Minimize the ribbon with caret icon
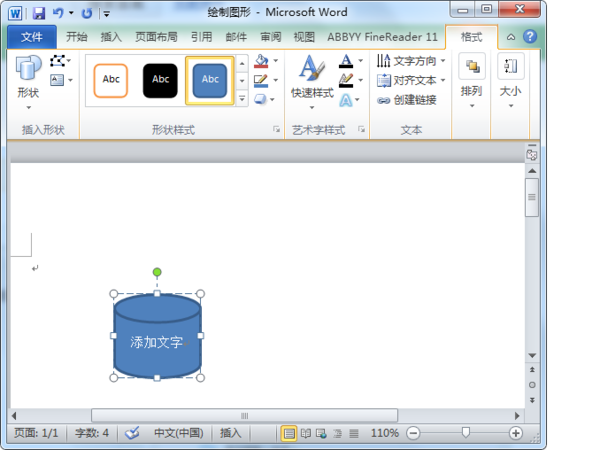 pos(511,37)
